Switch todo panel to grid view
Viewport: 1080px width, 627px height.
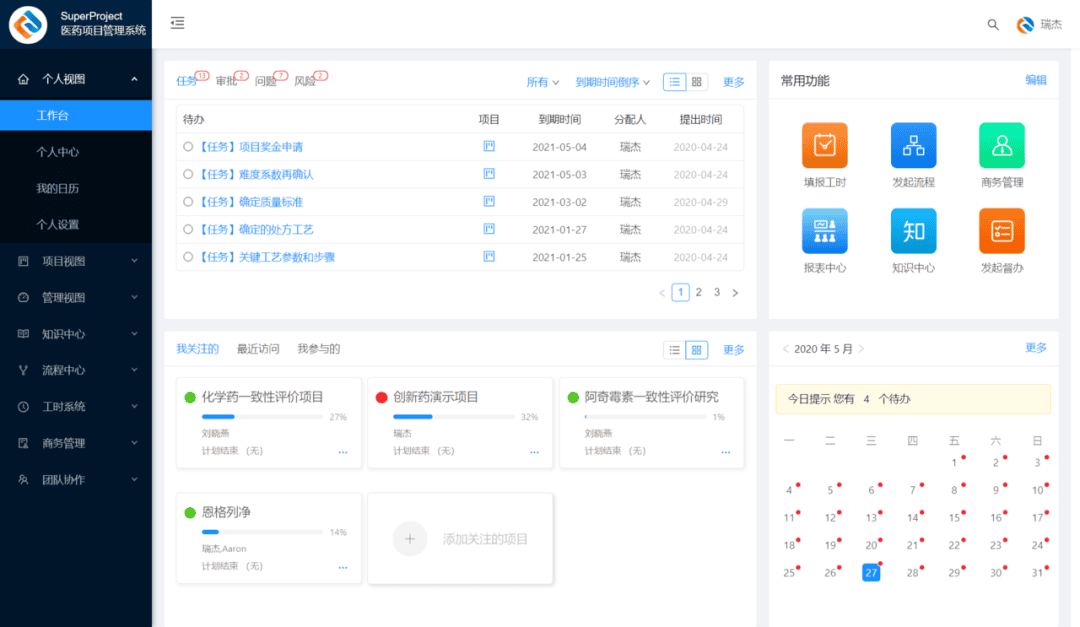(x=696, y=82)
